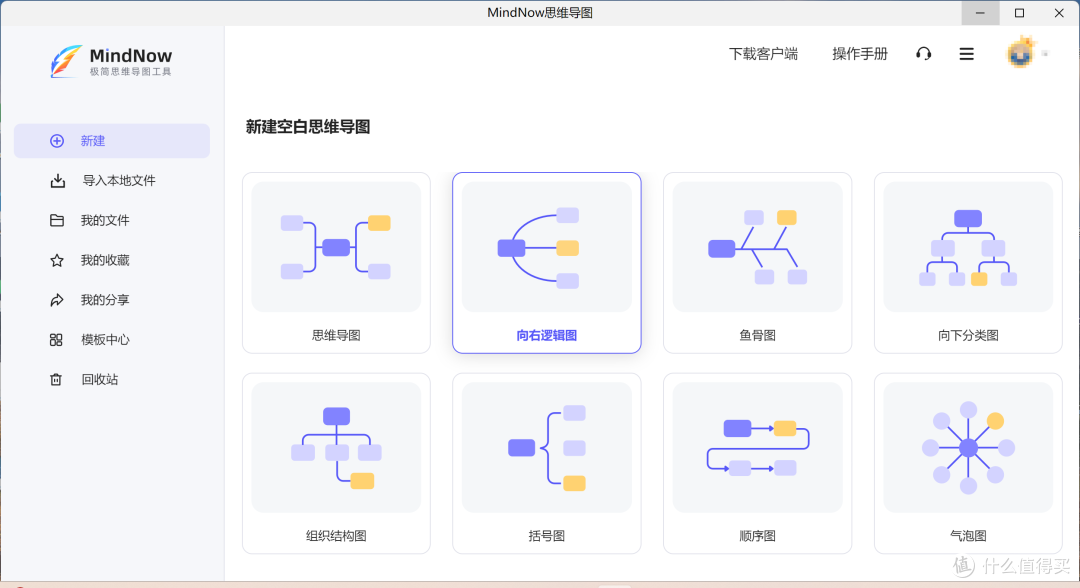This screenshot has width=1080, height=588.
Task: Select the 新建 sidebar item
Action: coord(112,141)
